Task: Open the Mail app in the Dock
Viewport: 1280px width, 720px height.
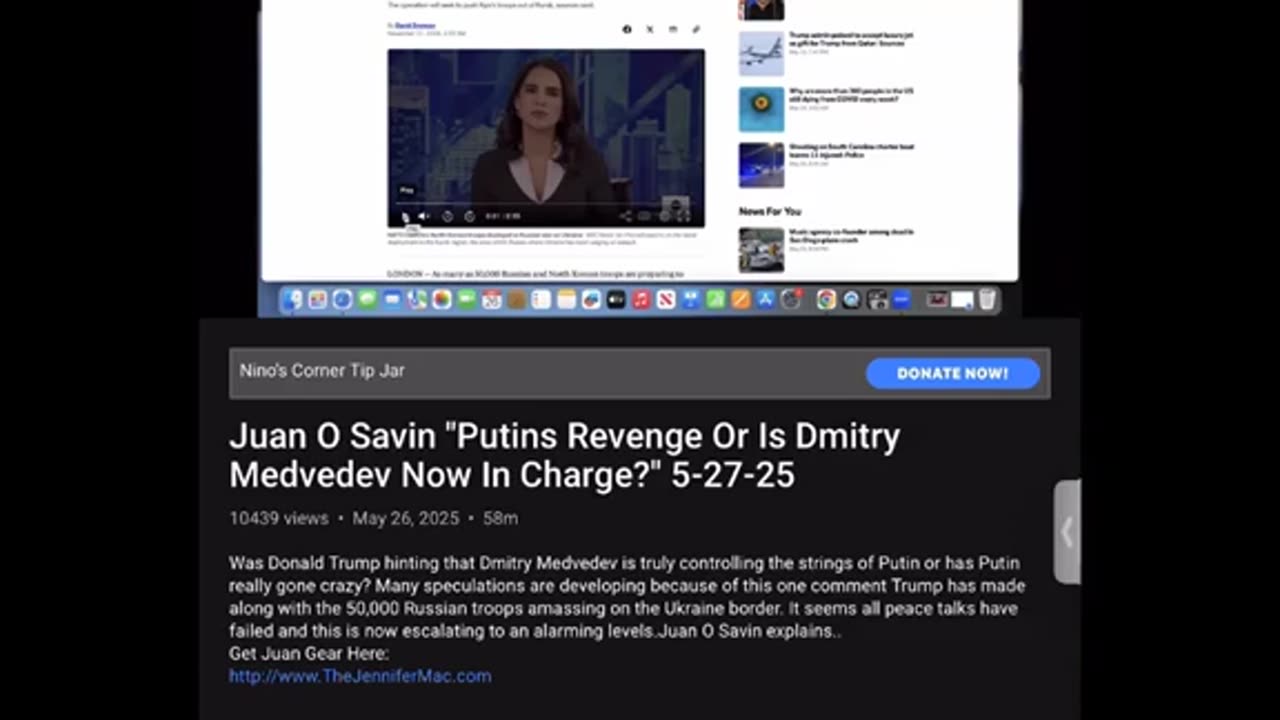Action: [x=392, y=299]
